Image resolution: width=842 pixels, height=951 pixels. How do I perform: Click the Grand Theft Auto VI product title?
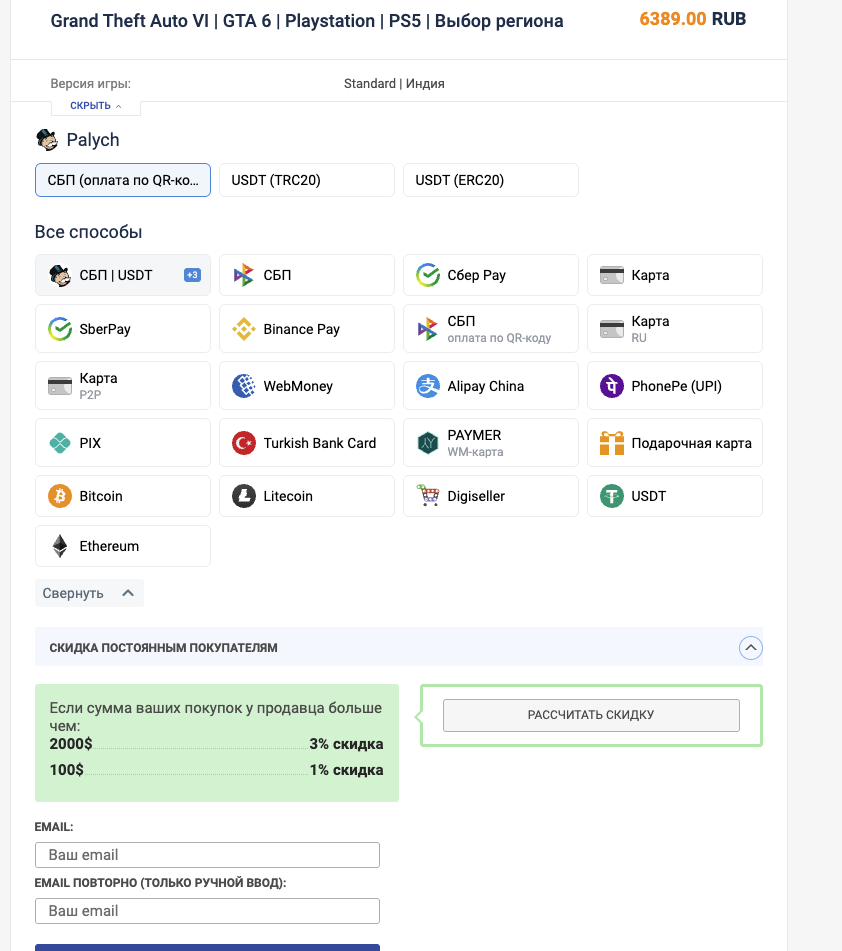(x=306, y=21)
